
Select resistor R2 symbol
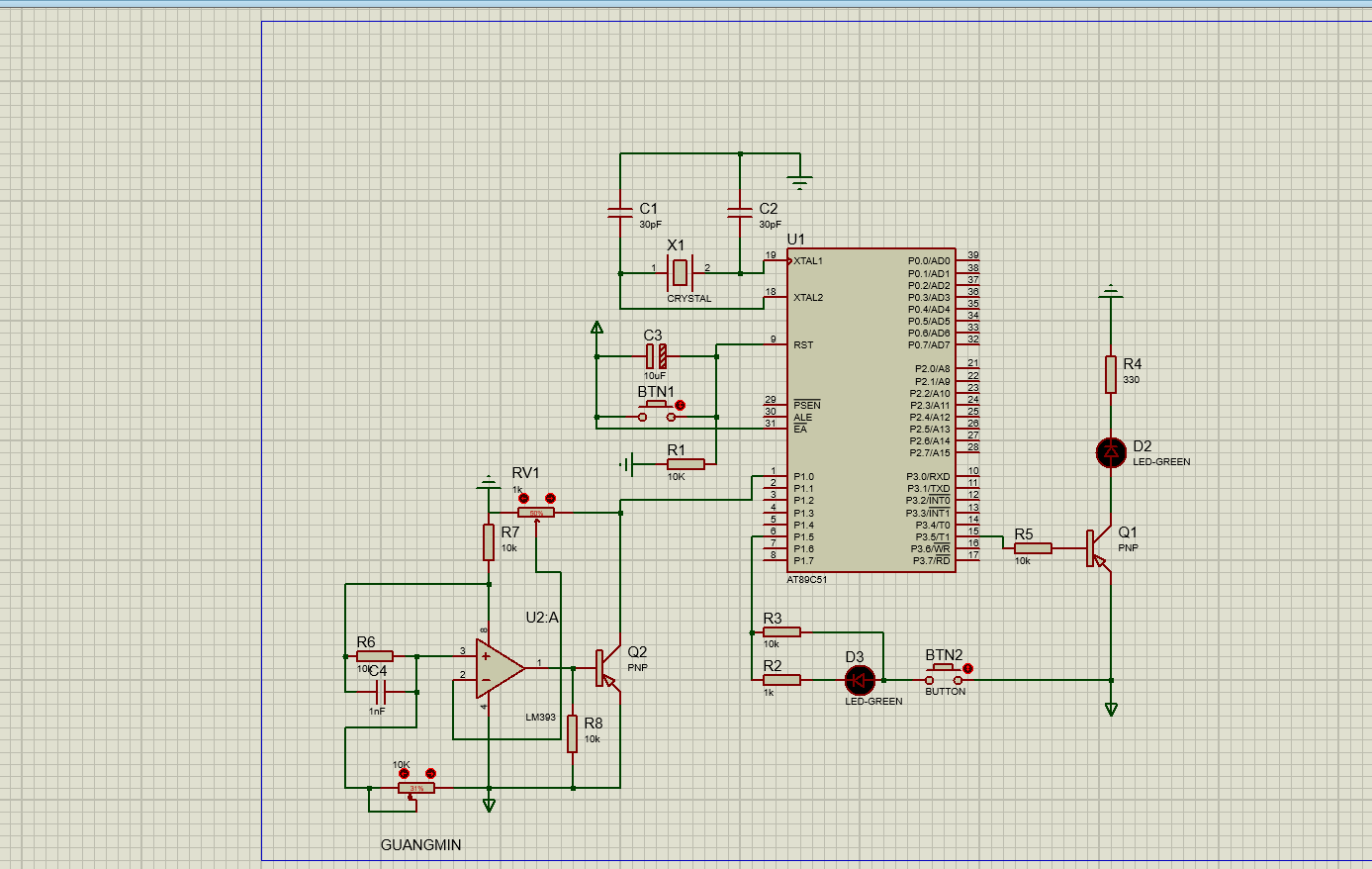click(x=781, y=680)
